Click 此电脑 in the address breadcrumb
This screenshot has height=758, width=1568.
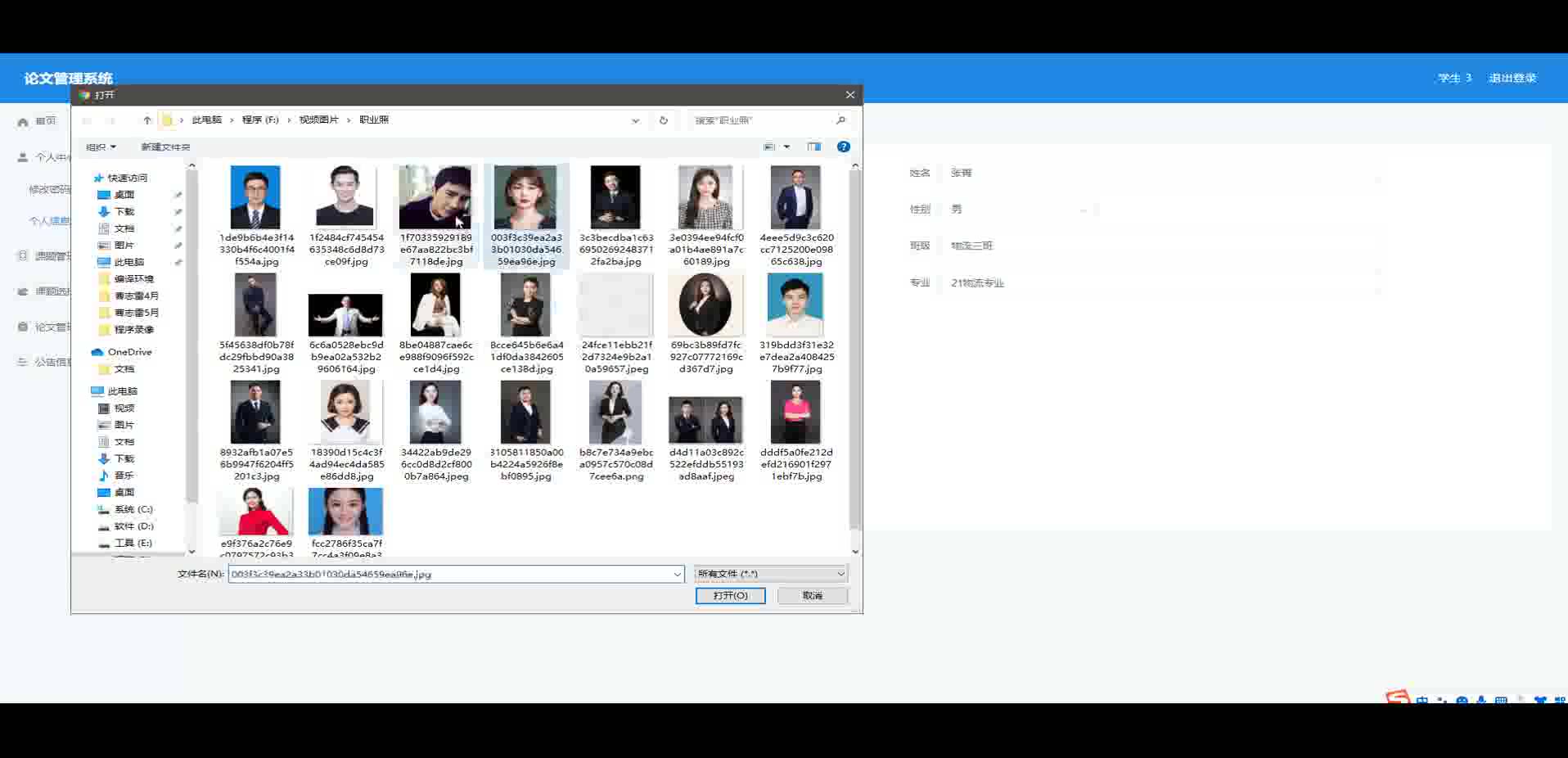pos(206,120)
